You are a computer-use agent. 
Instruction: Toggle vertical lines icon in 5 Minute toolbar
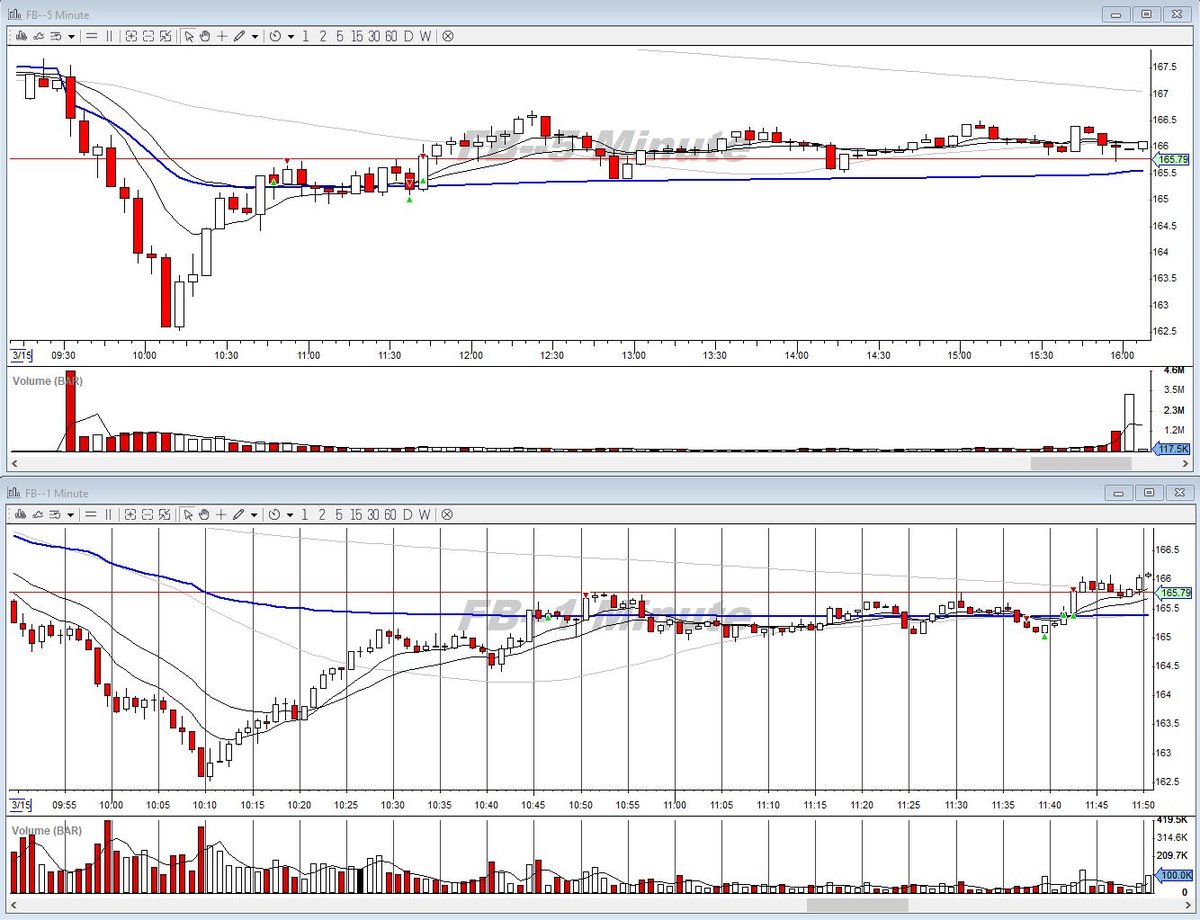coord(110,36)
